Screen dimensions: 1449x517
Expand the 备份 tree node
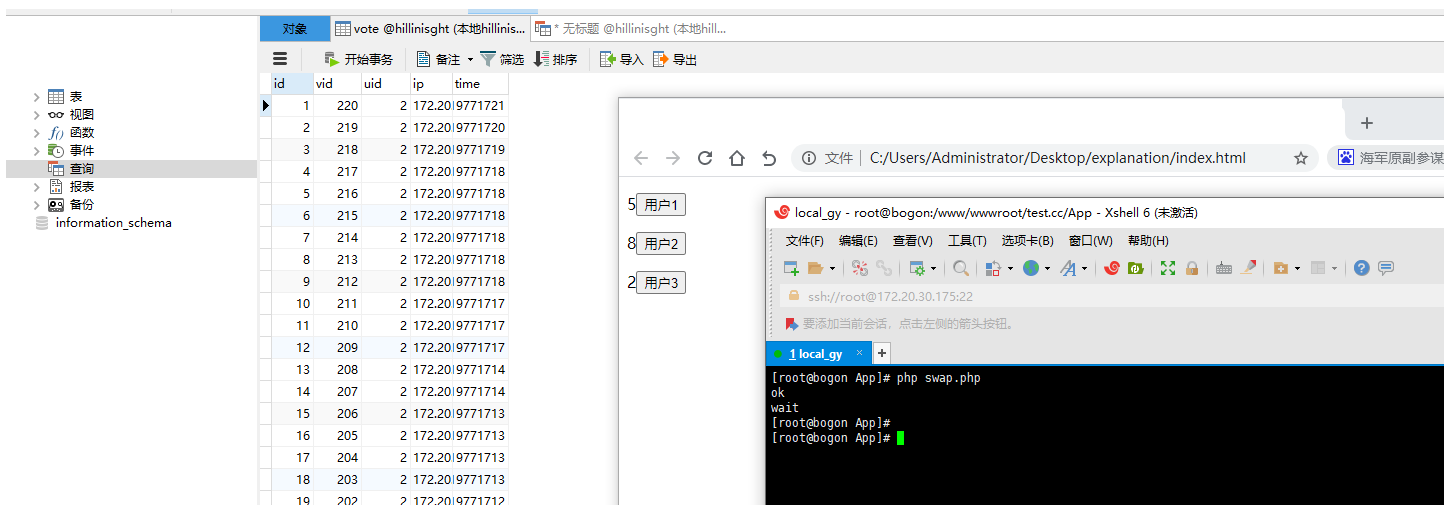pos(37,205)
